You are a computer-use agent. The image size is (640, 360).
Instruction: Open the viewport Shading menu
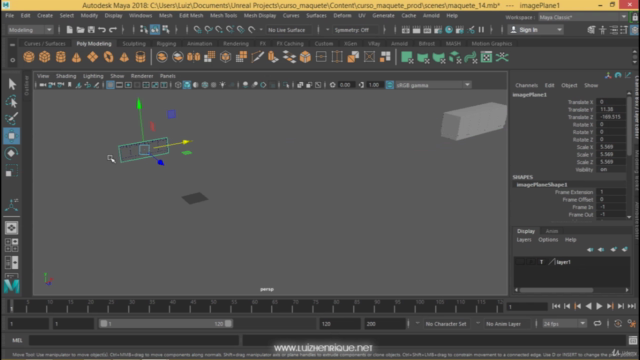(66, 76)
